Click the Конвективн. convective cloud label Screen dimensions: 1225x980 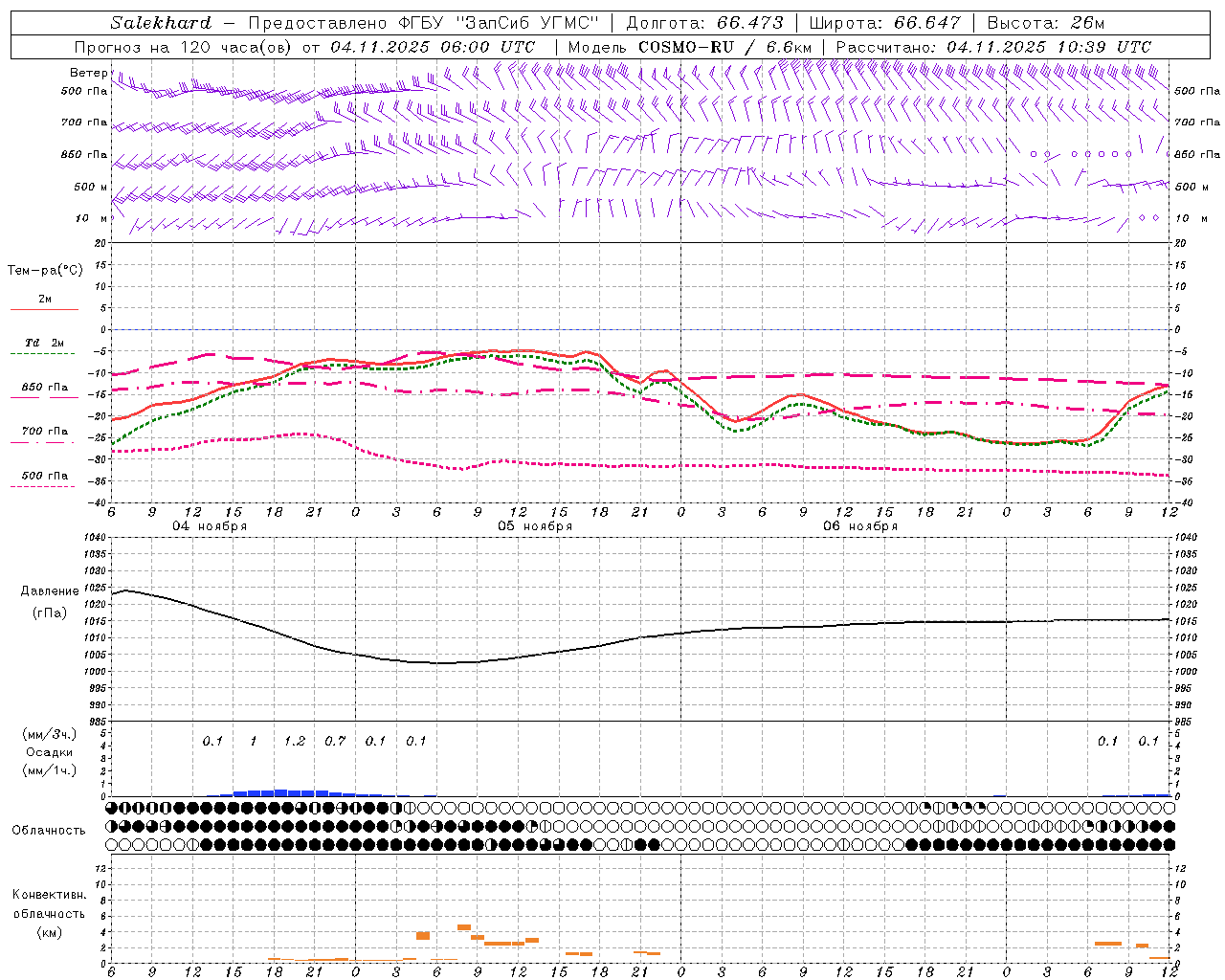(x=49, y=895)
